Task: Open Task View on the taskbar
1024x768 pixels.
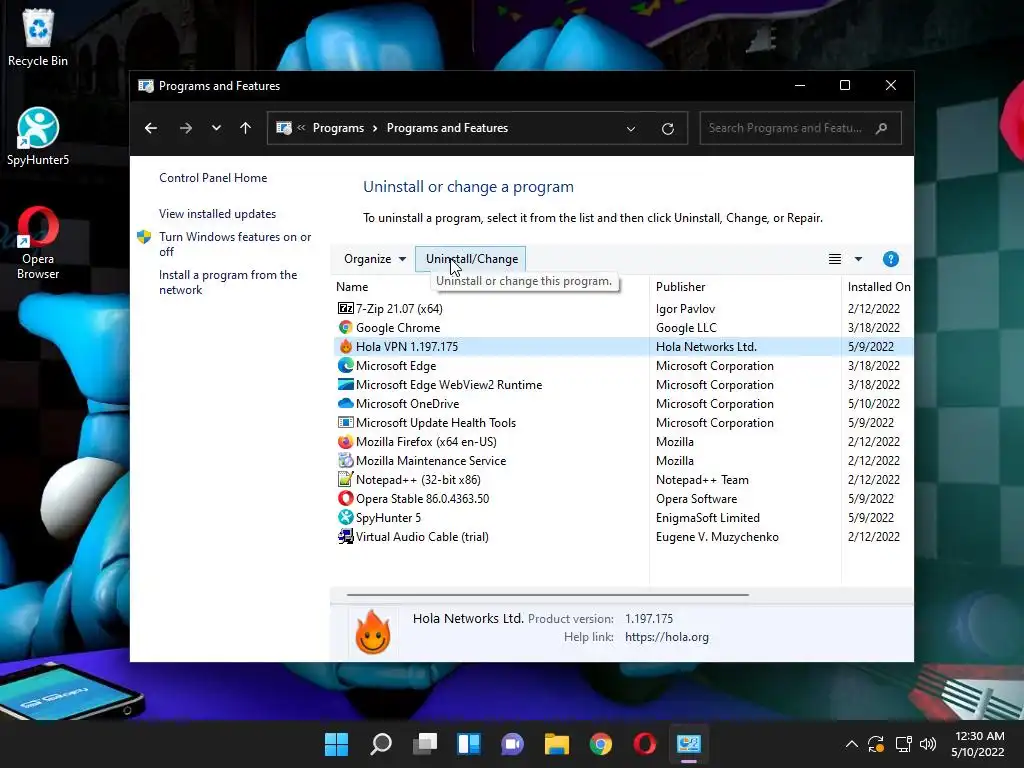Action: (424, 744)
